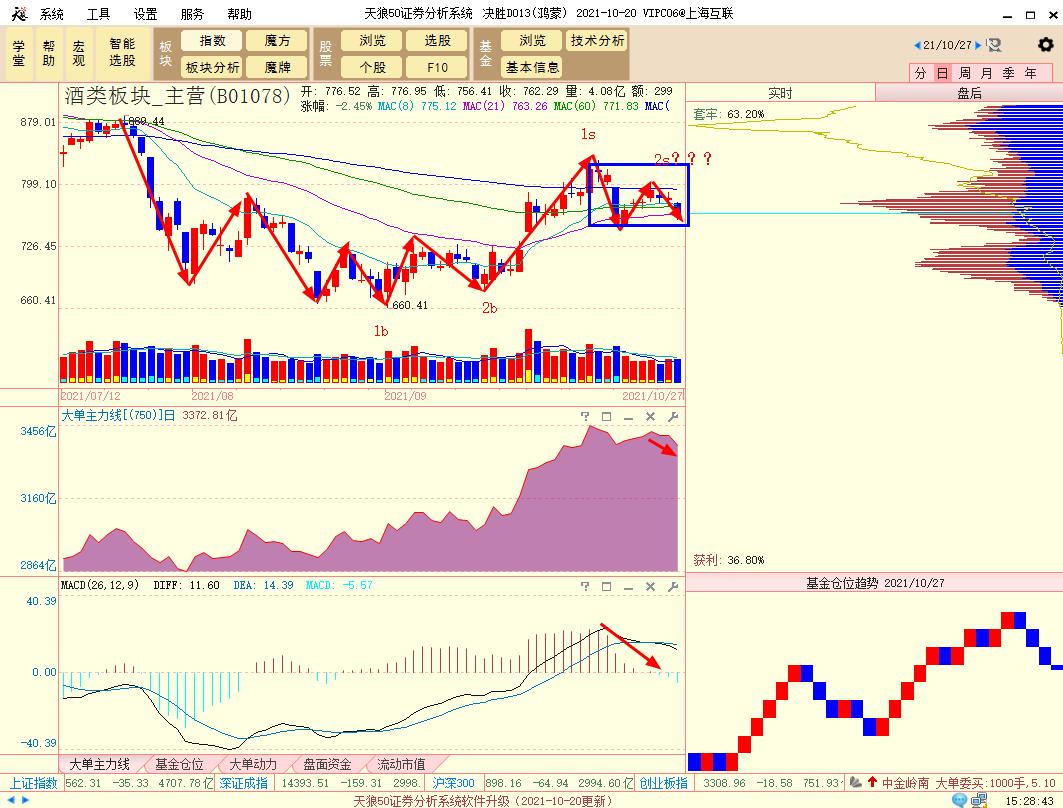The height and width of the screenshot is (808, 1063).
Task: Open wrench settings on MACD panel
Action: 673,586
